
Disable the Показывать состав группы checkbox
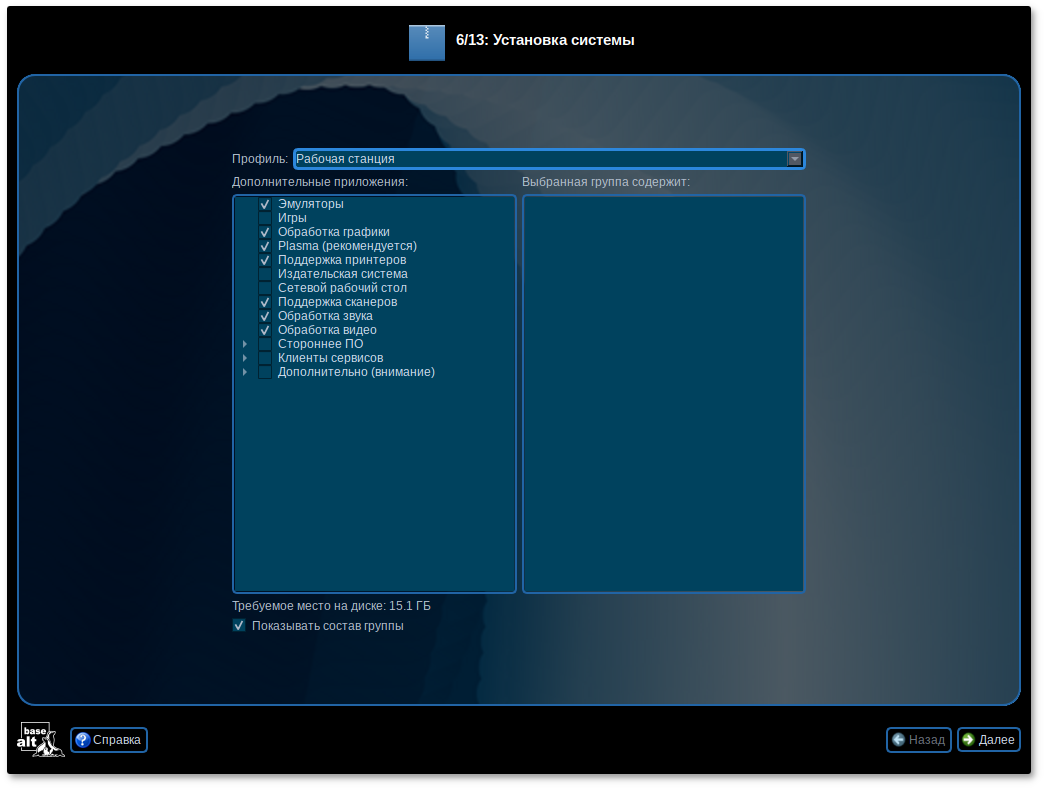(239, 626)
